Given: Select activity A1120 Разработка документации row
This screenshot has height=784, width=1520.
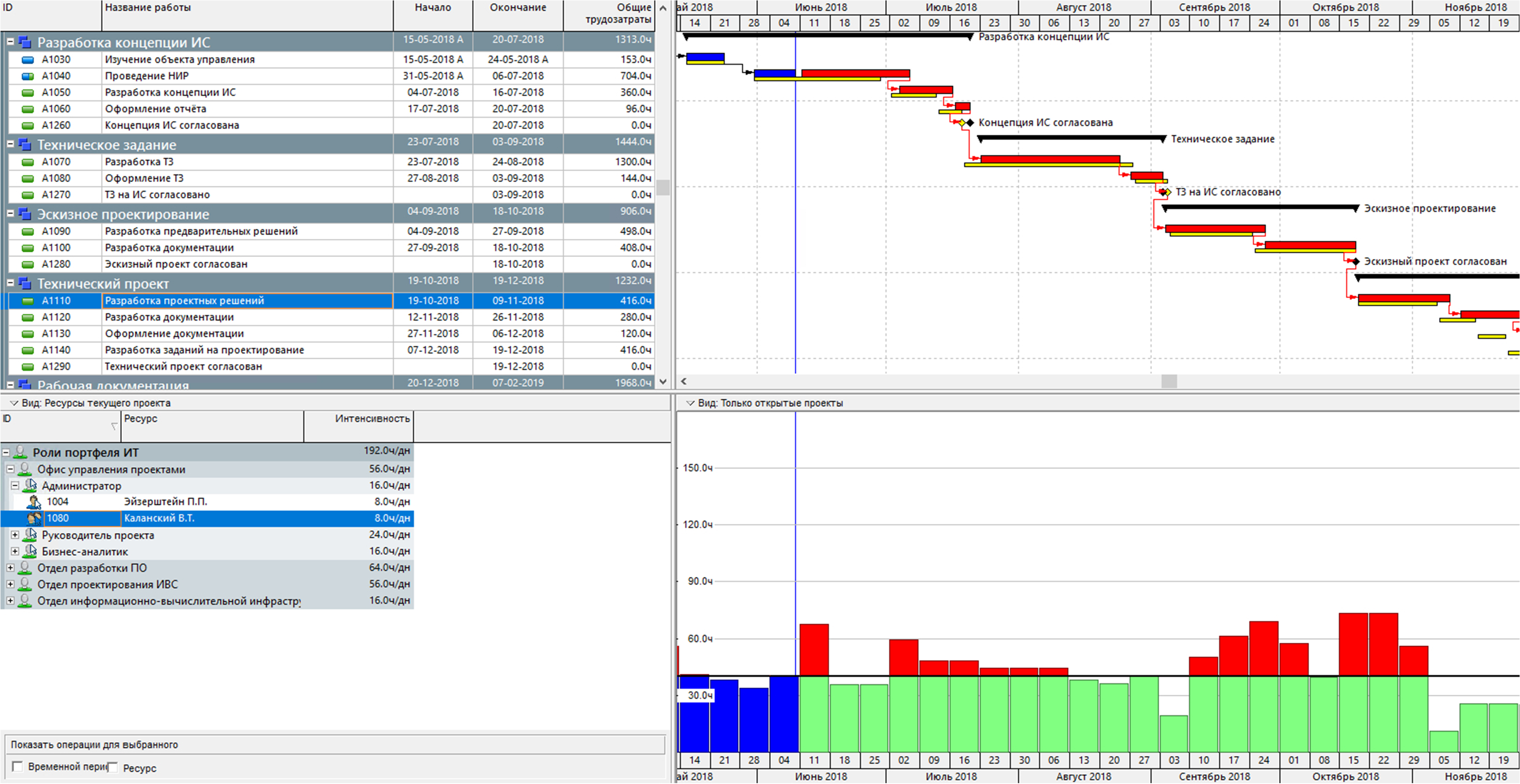Looking at the screenshot, I should tap(169, 317).
